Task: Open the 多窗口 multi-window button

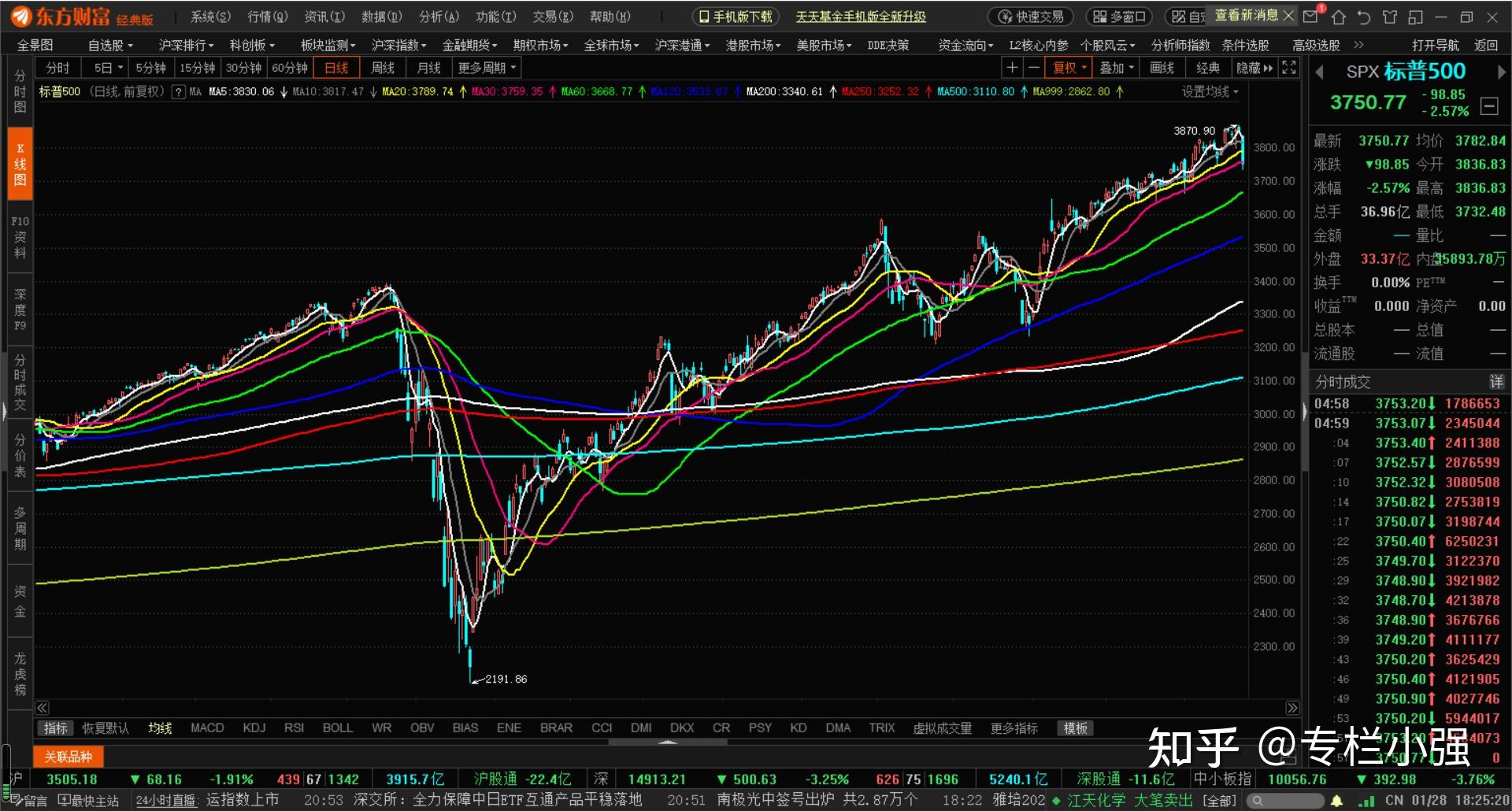Action: pyautogui.click(x=1119, y=17)
